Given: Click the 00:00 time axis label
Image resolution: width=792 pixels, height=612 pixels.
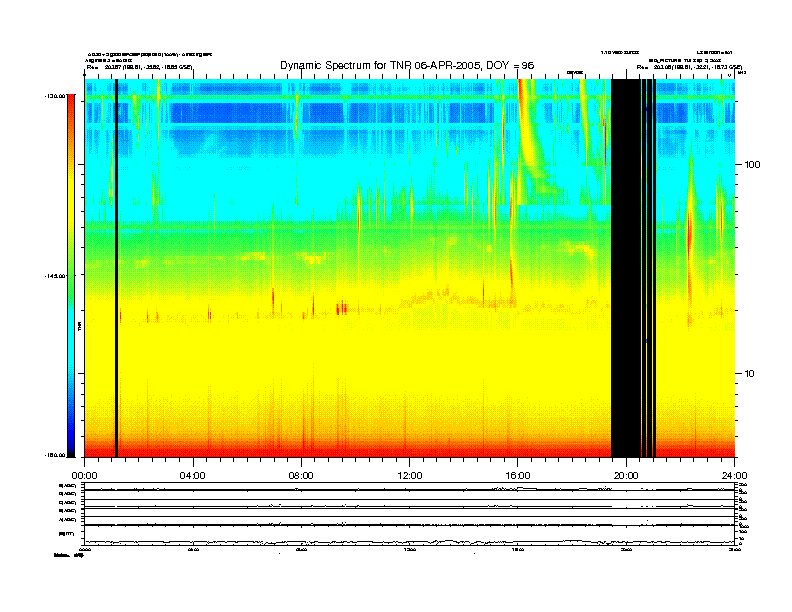Looking at the screenshot, I should click(x=84, y=475).
